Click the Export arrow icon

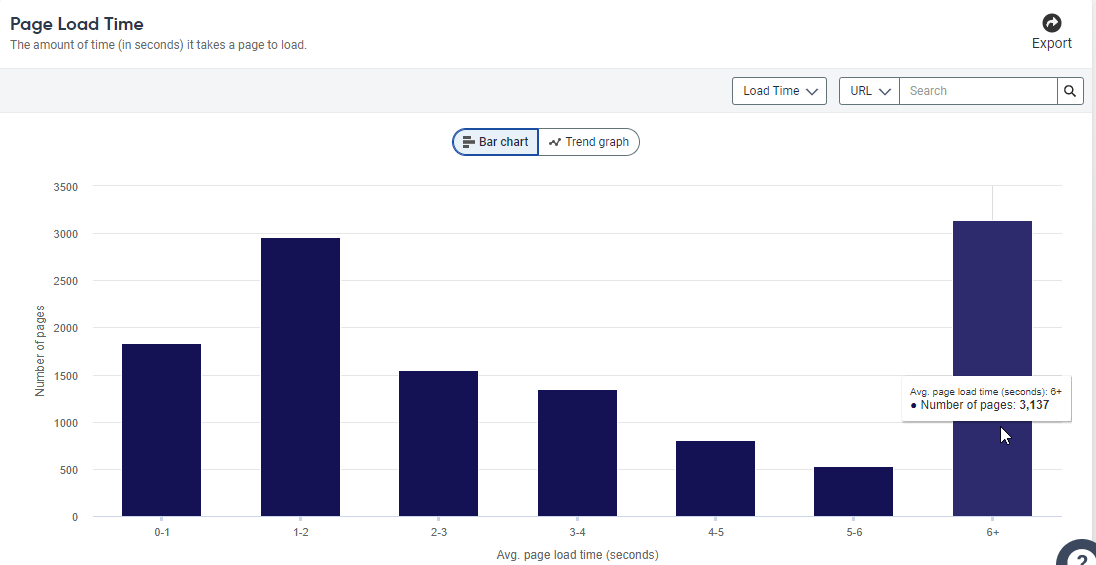(x=1051, y=23)
